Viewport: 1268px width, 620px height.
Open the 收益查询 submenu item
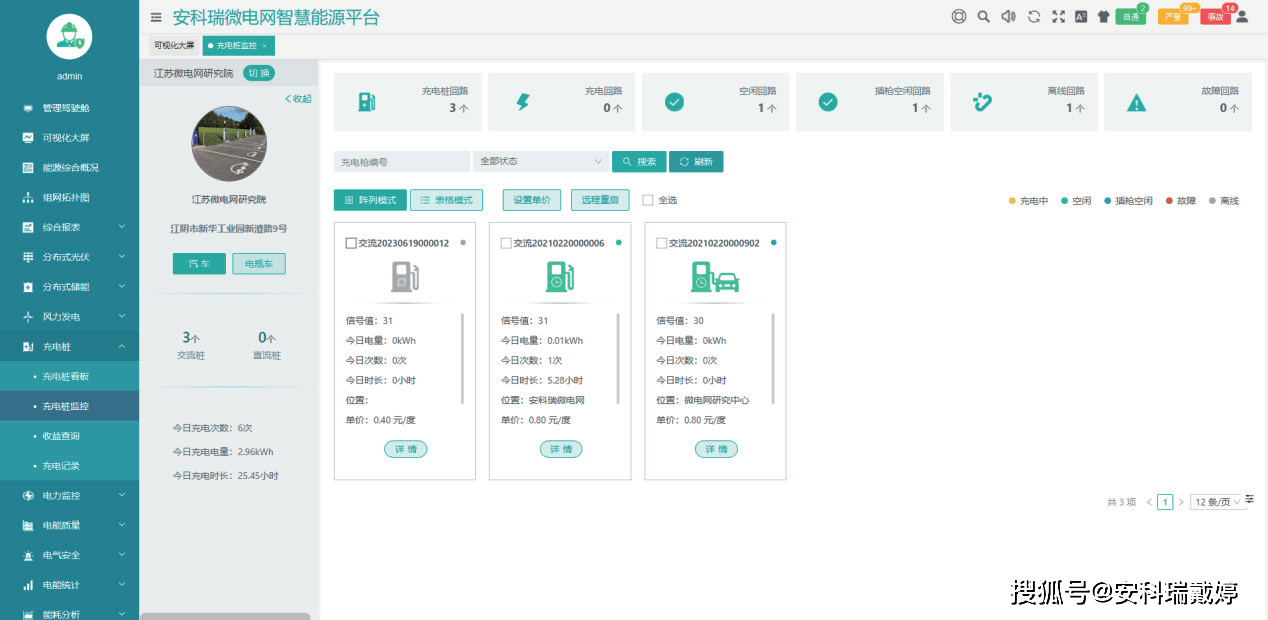69,436
